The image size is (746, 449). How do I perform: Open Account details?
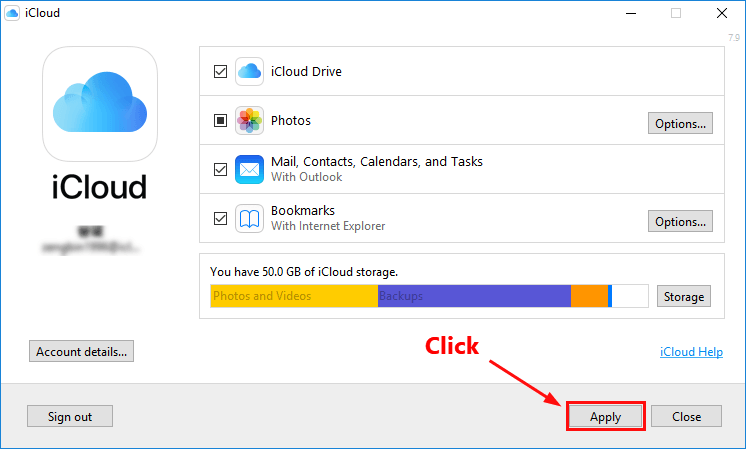[x=82, y=352]
